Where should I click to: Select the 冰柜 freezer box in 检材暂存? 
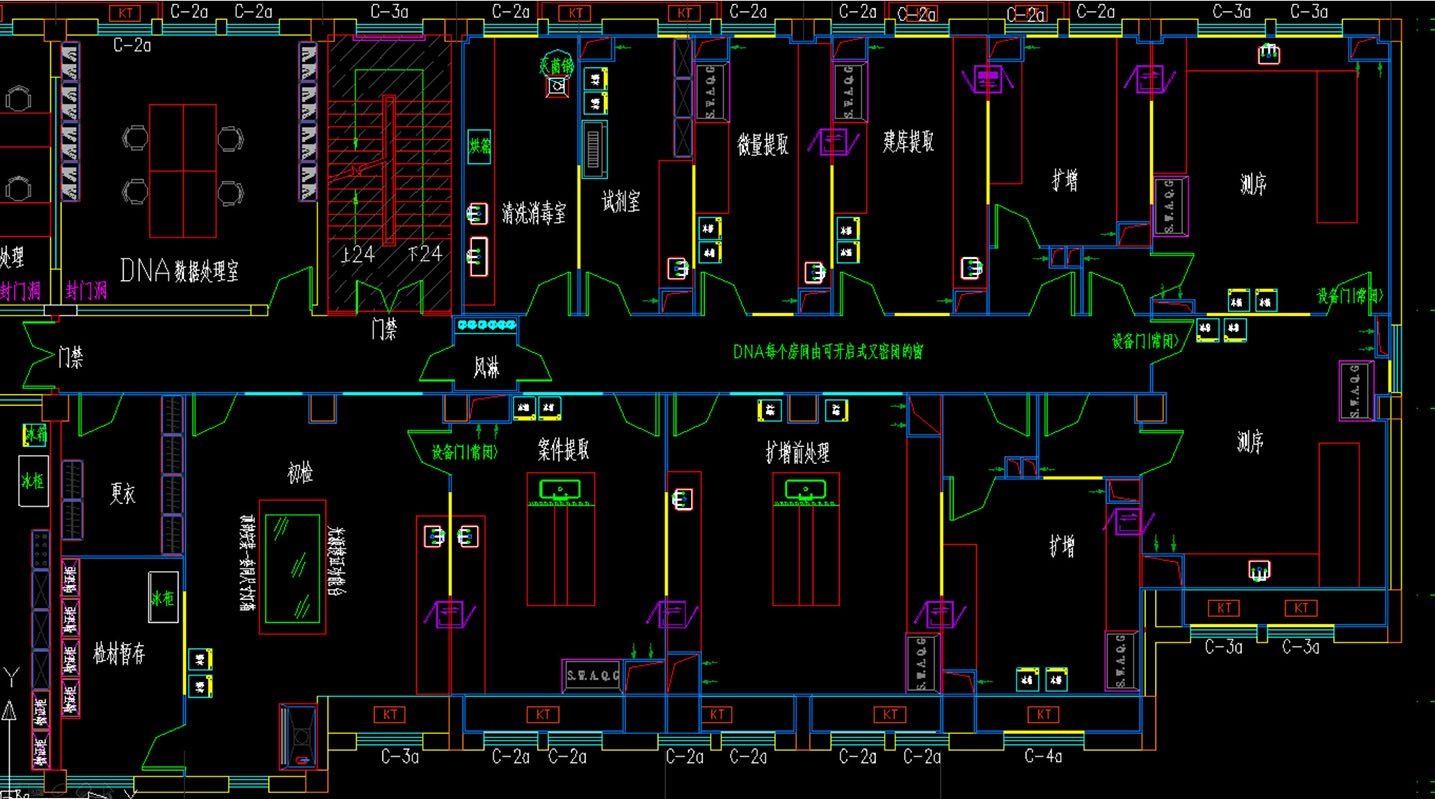[164, 598]
